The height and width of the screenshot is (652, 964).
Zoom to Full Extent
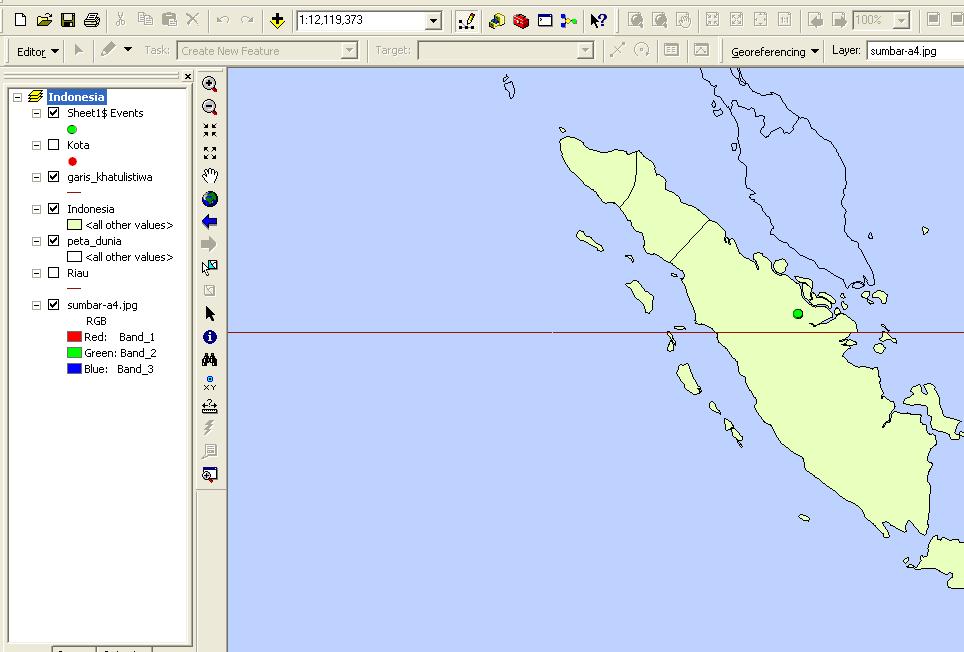pos(209,199)
